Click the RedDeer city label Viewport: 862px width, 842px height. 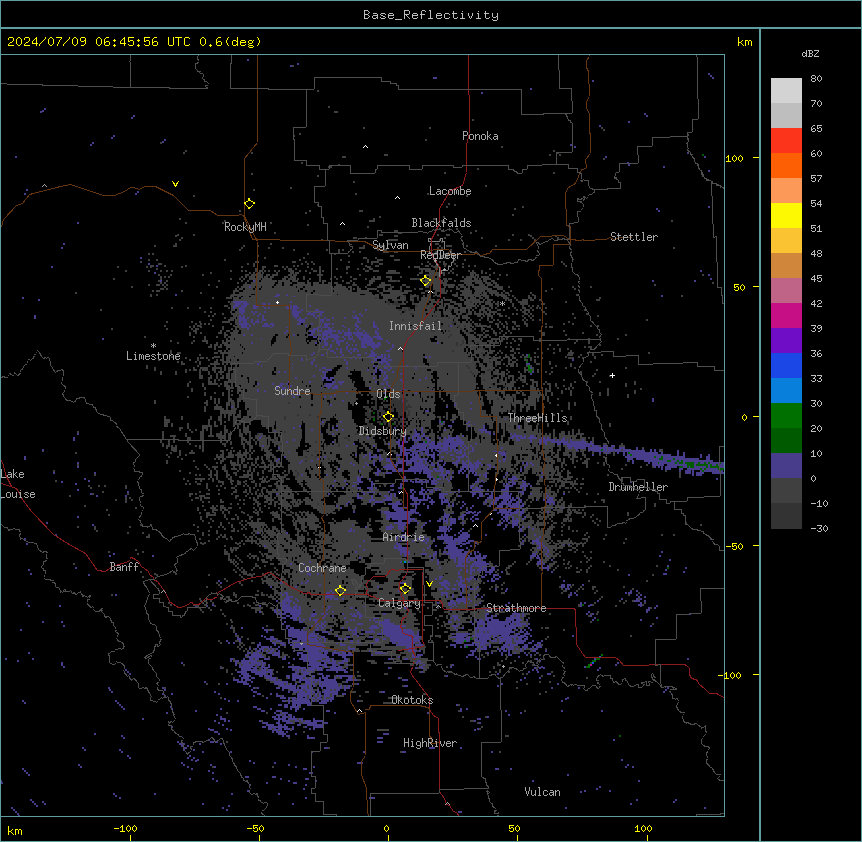click(x=440, y=255)
